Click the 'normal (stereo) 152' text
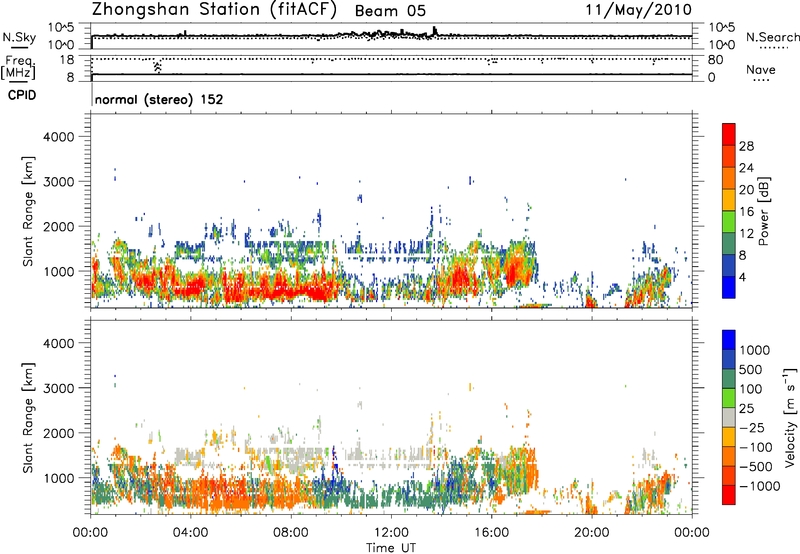This screenshot has height=554, width=800. [x=159, y=99]
